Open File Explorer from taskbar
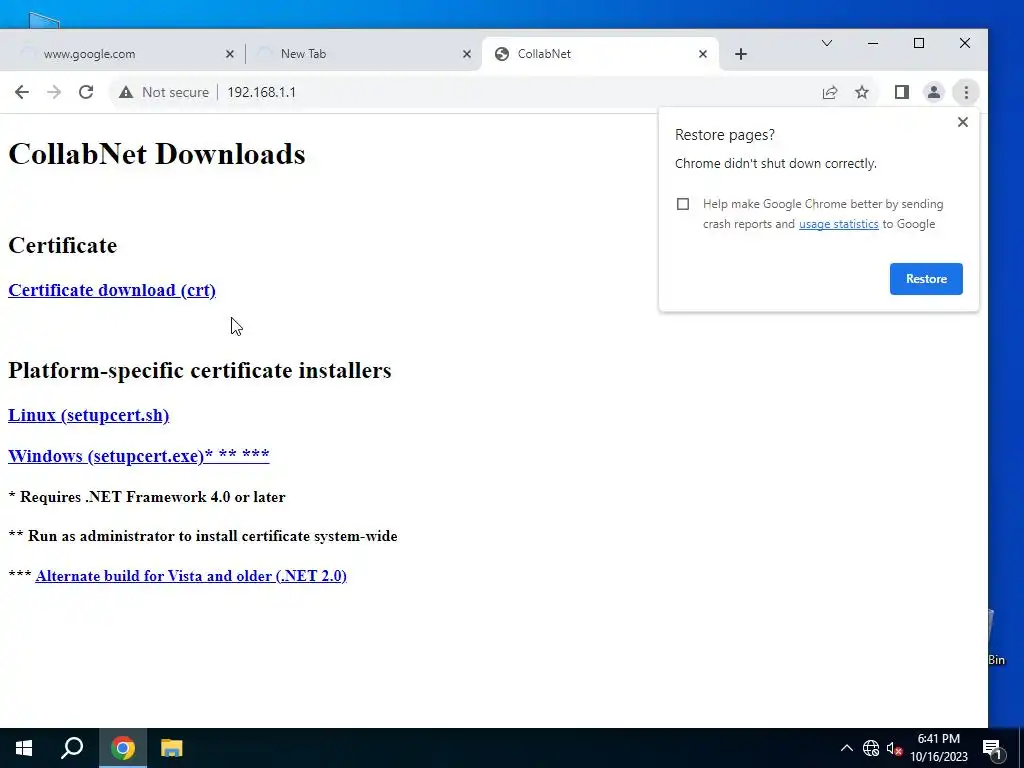The width and height of the screenshot is (1024, 768). 172,748
